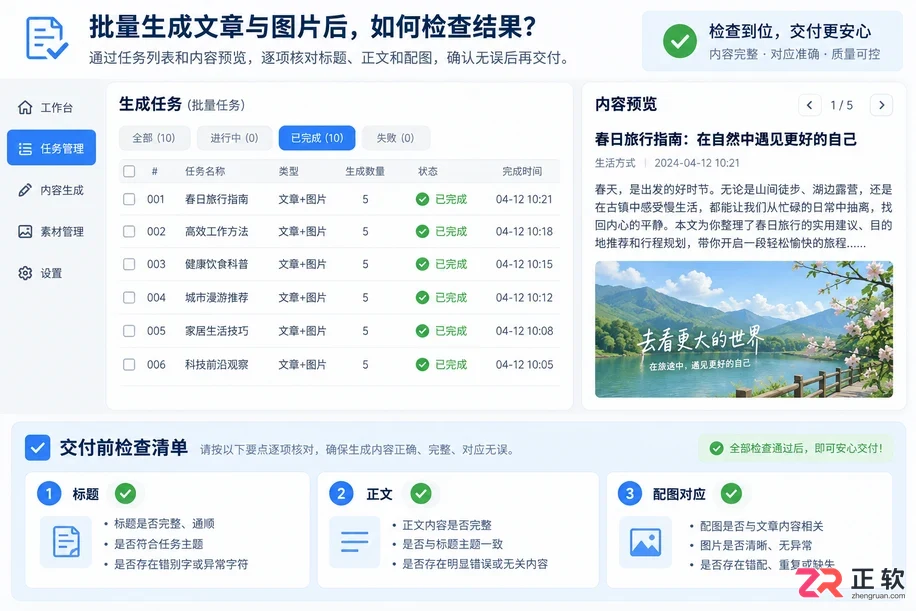This screenshot has height=611, width=916.
Task: Click the 完成时间 column header
Action: [x=522, y=171]
